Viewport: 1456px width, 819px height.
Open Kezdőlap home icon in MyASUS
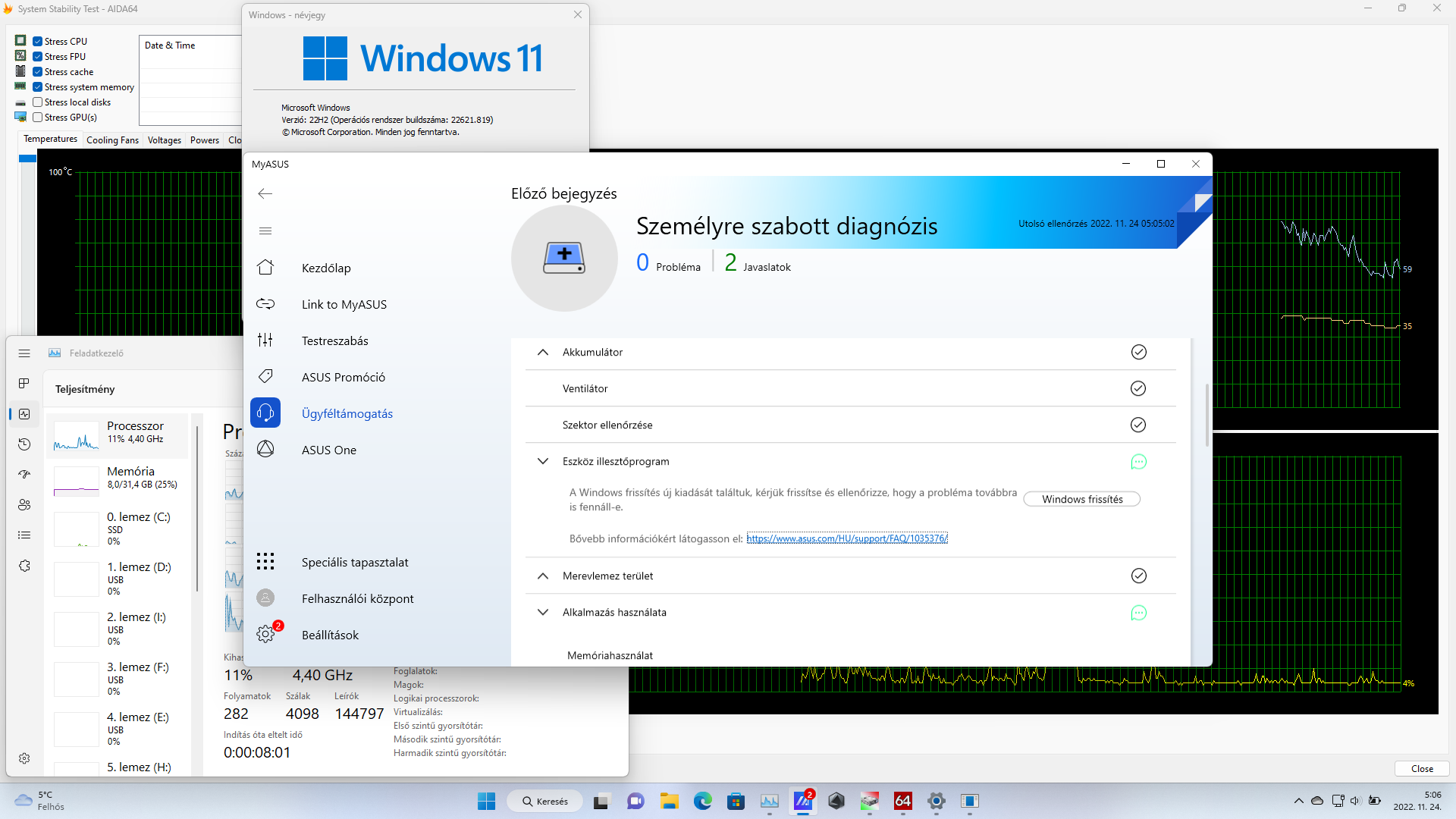265,268
